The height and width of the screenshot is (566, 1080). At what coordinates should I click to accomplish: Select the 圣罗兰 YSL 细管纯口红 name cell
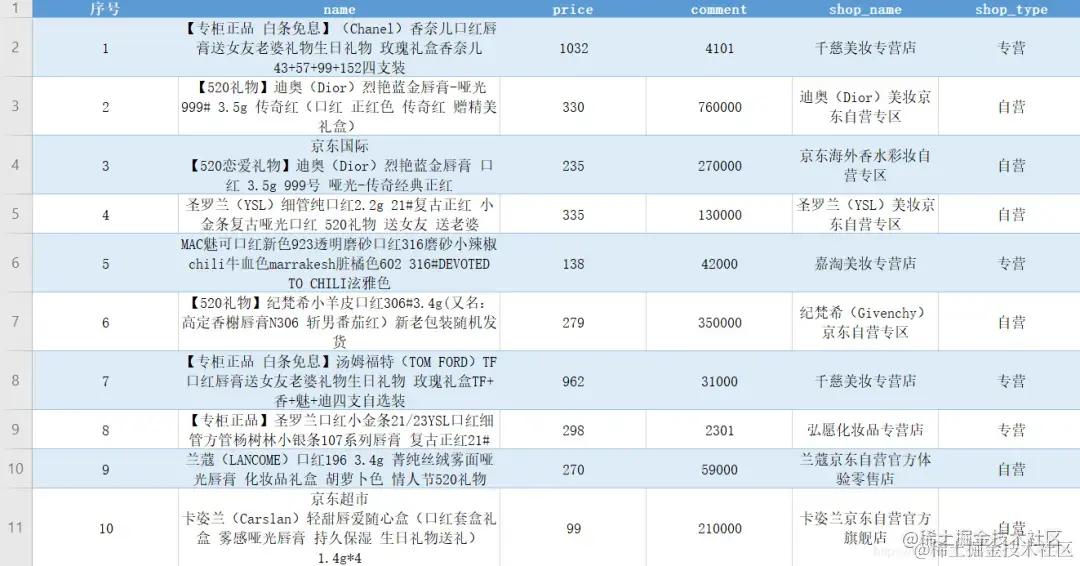340,214
